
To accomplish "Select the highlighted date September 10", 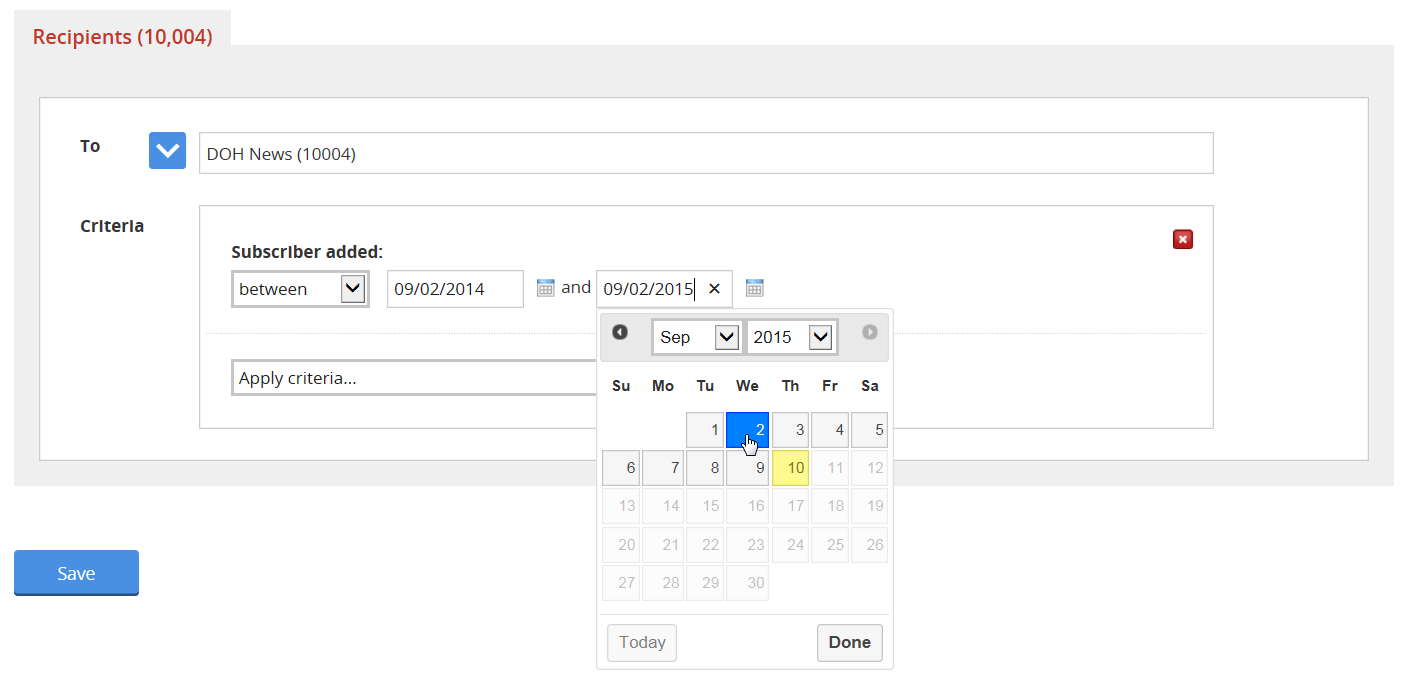I will click(x=789, y=467).
